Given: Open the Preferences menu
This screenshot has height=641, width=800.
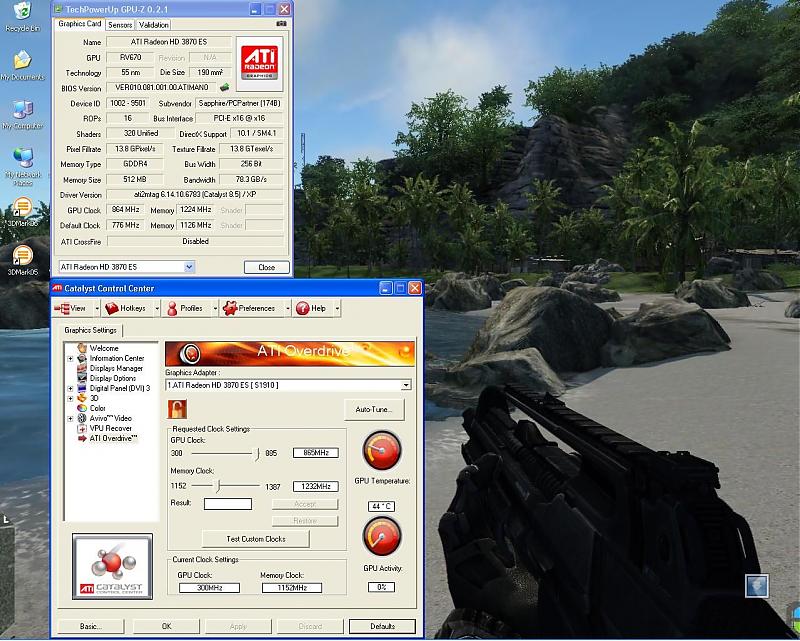Looking at the screenshot, I should (x=250, y=309).
